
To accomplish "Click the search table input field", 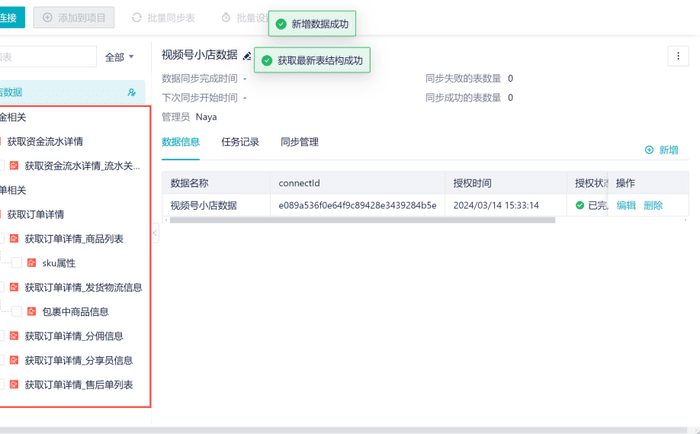I will pos(48,57).
